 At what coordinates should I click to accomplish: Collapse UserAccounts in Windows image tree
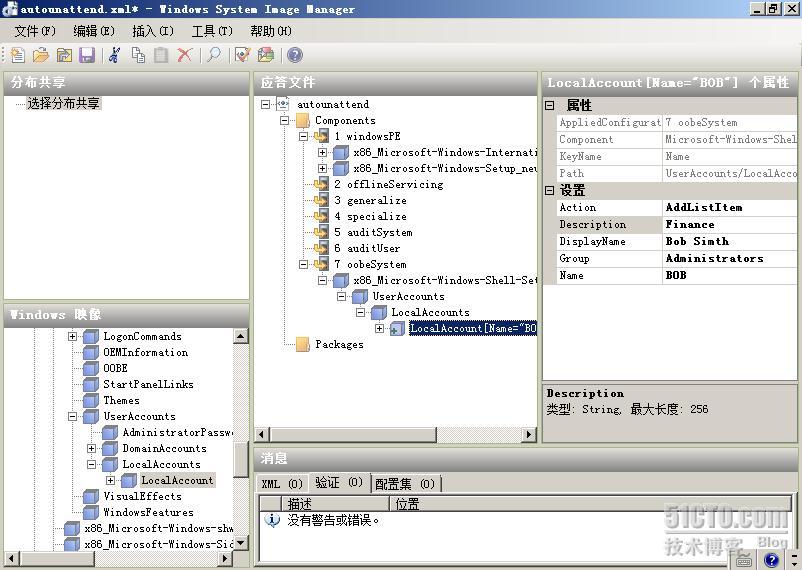[72, 416]
